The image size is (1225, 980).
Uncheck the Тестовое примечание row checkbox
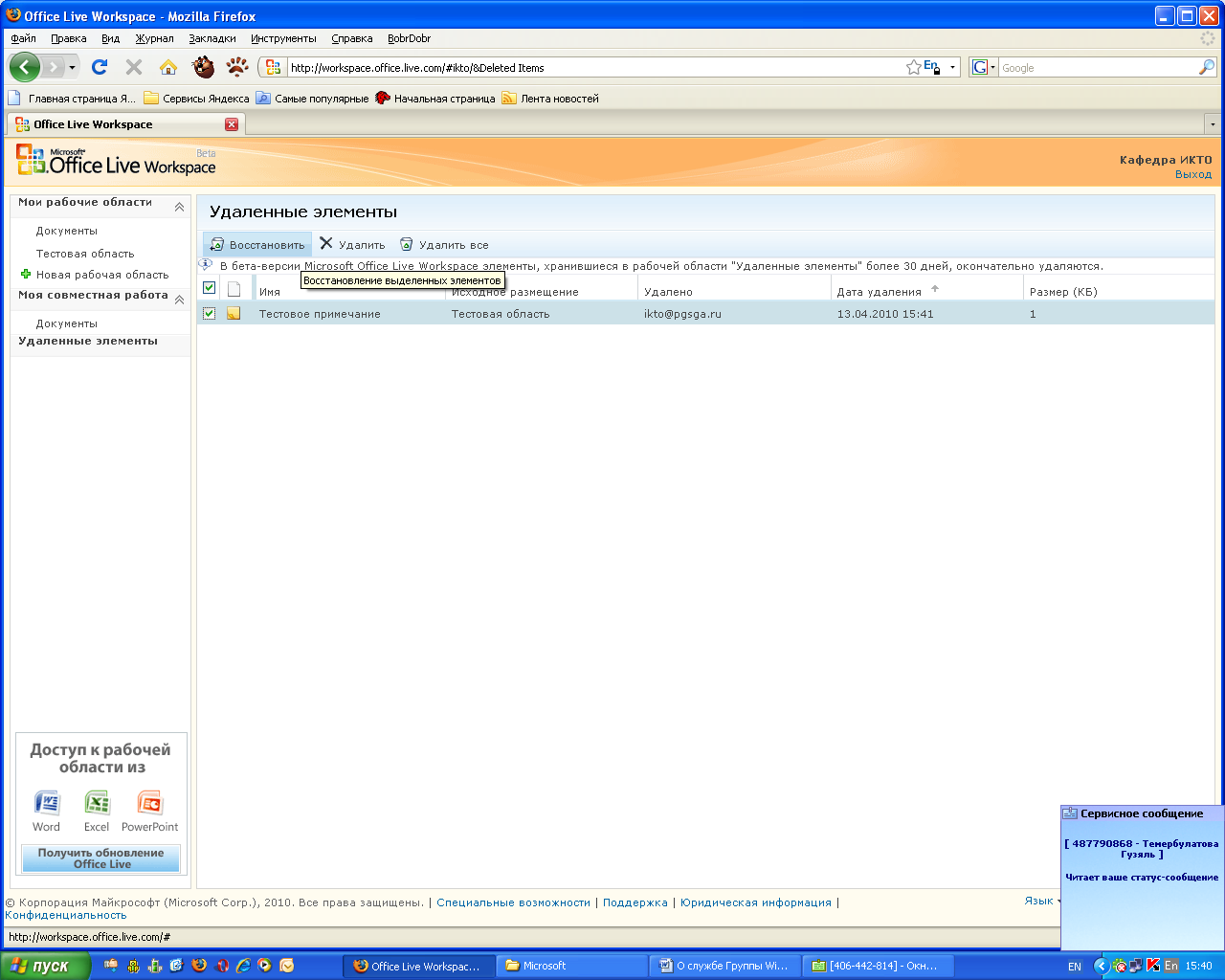pos(209,313)
